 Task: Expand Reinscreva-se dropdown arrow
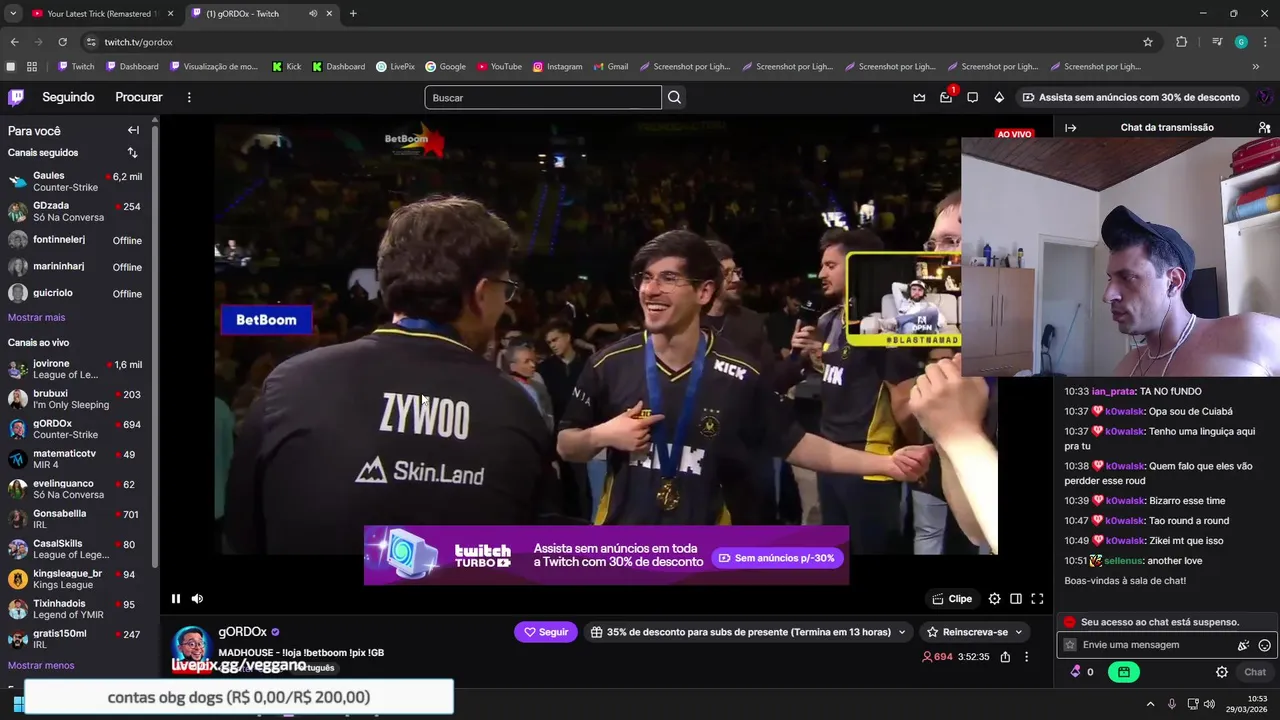click(1019, 632)
